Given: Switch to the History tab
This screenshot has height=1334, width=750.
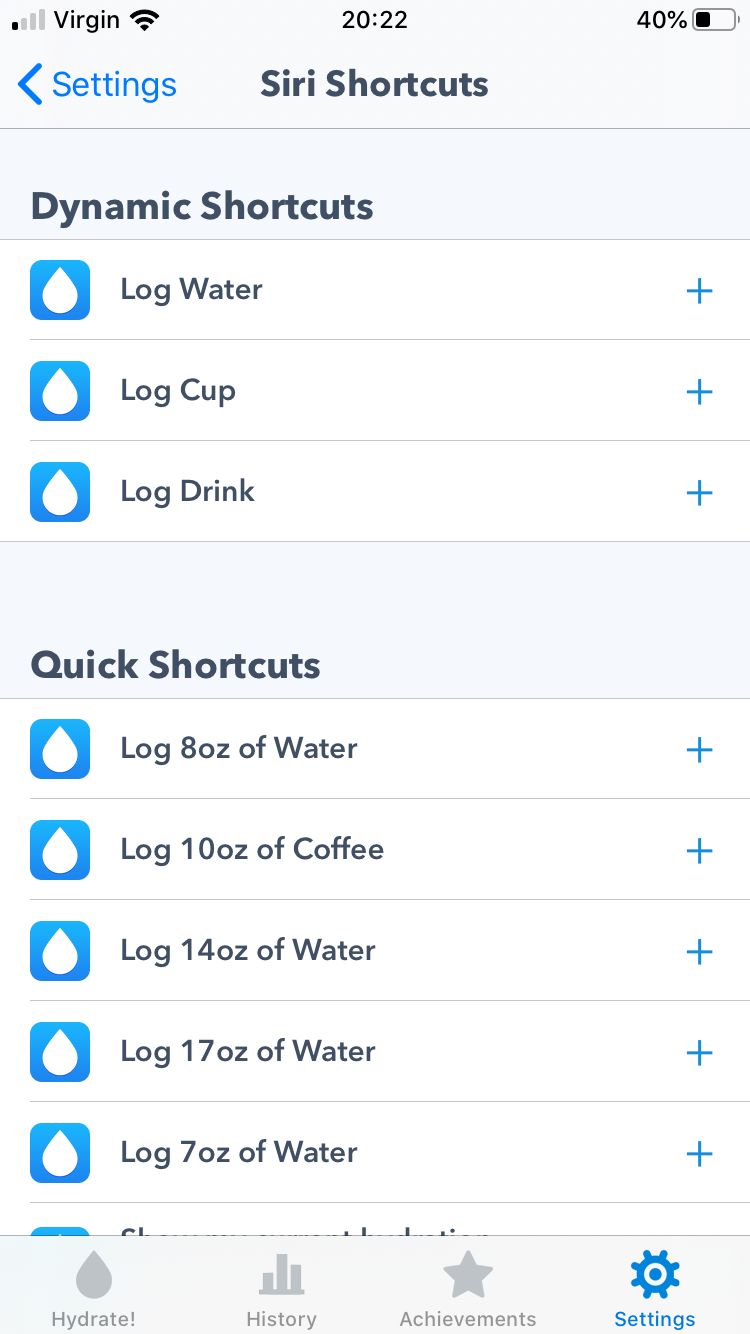Looking at the screenshot, I should tap(281, 1290).
